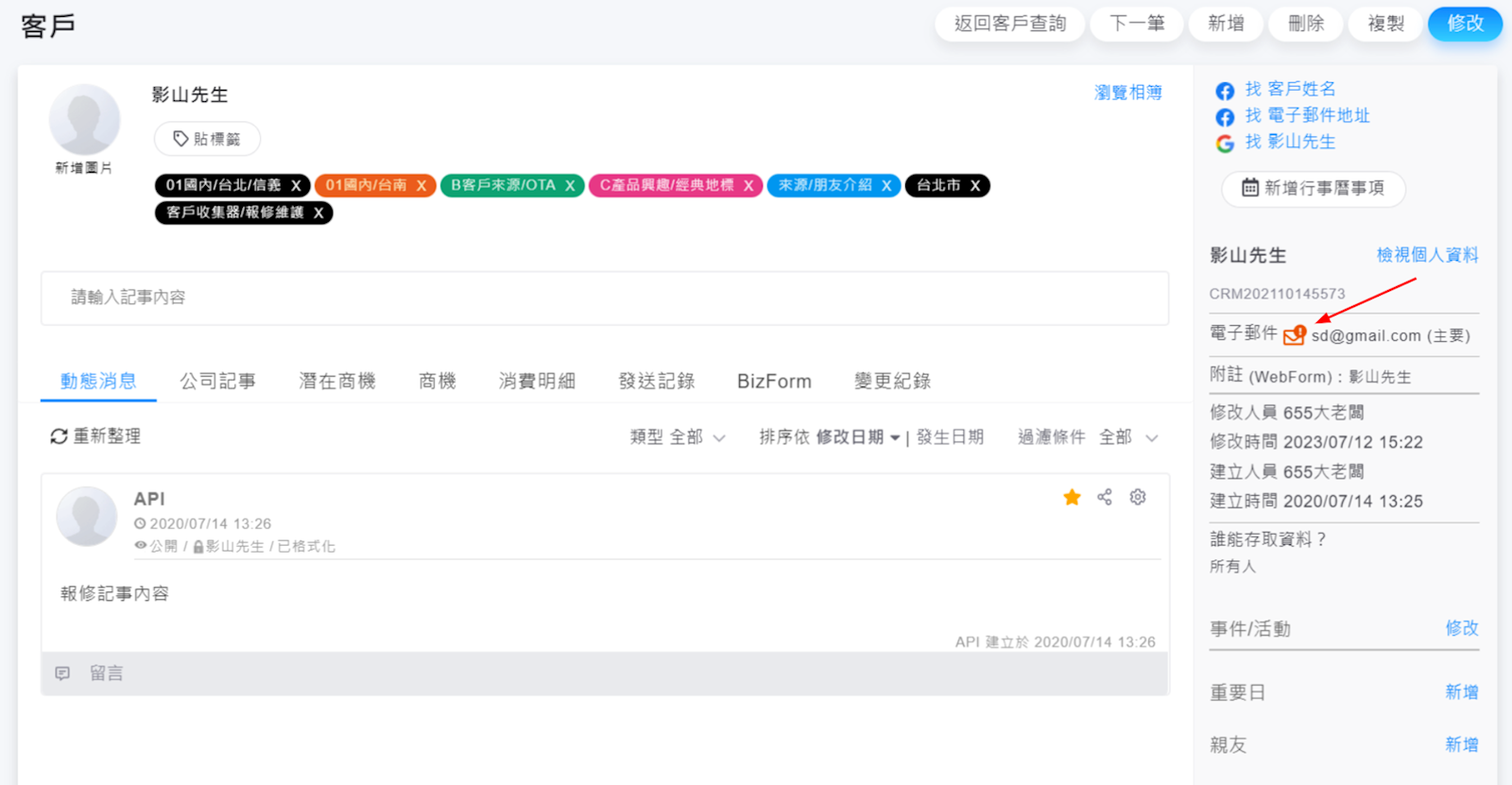Remove the 台北市 tag

pos(975,186)
